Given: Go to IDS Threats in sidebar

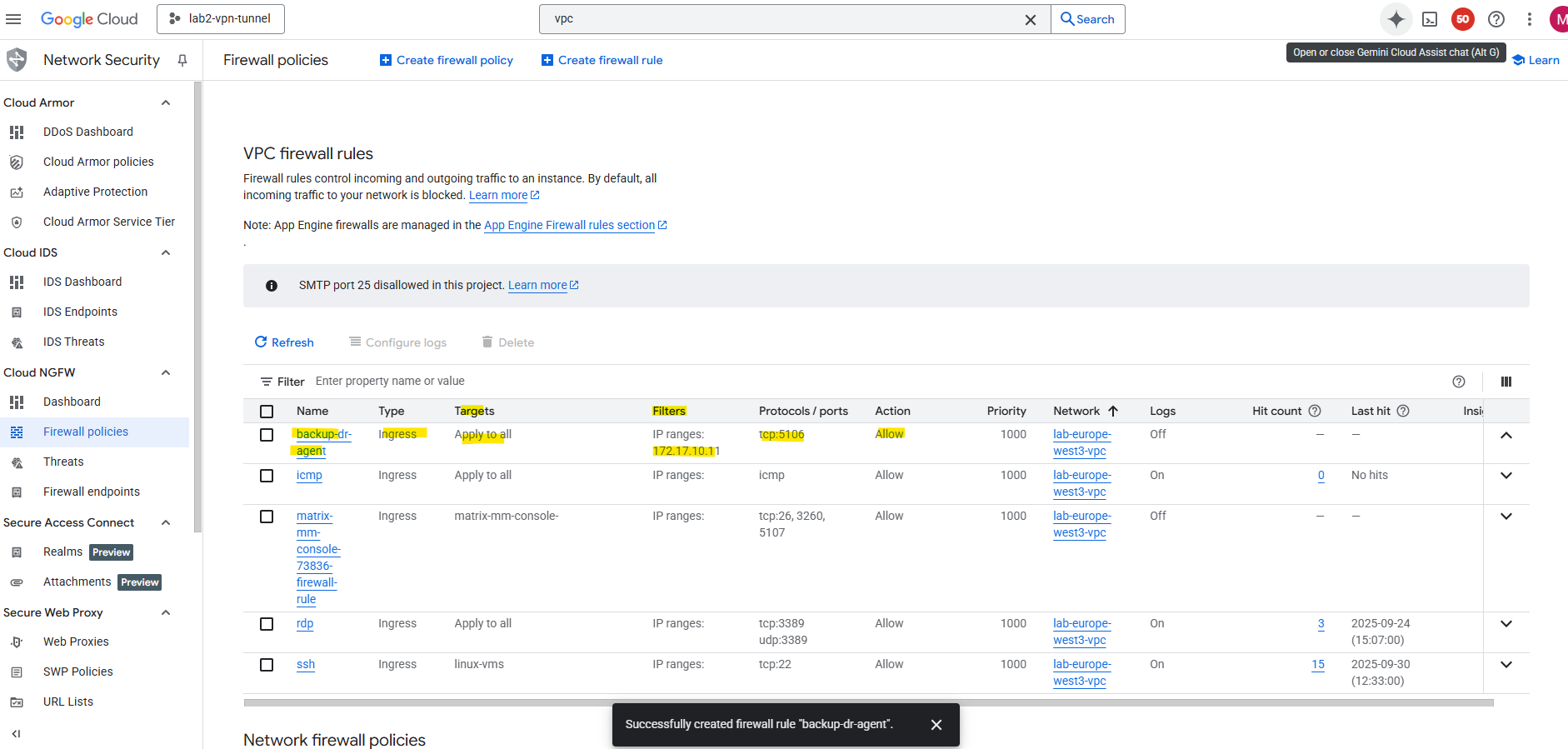Looking at the screenshot, I should tap(73, 342).
